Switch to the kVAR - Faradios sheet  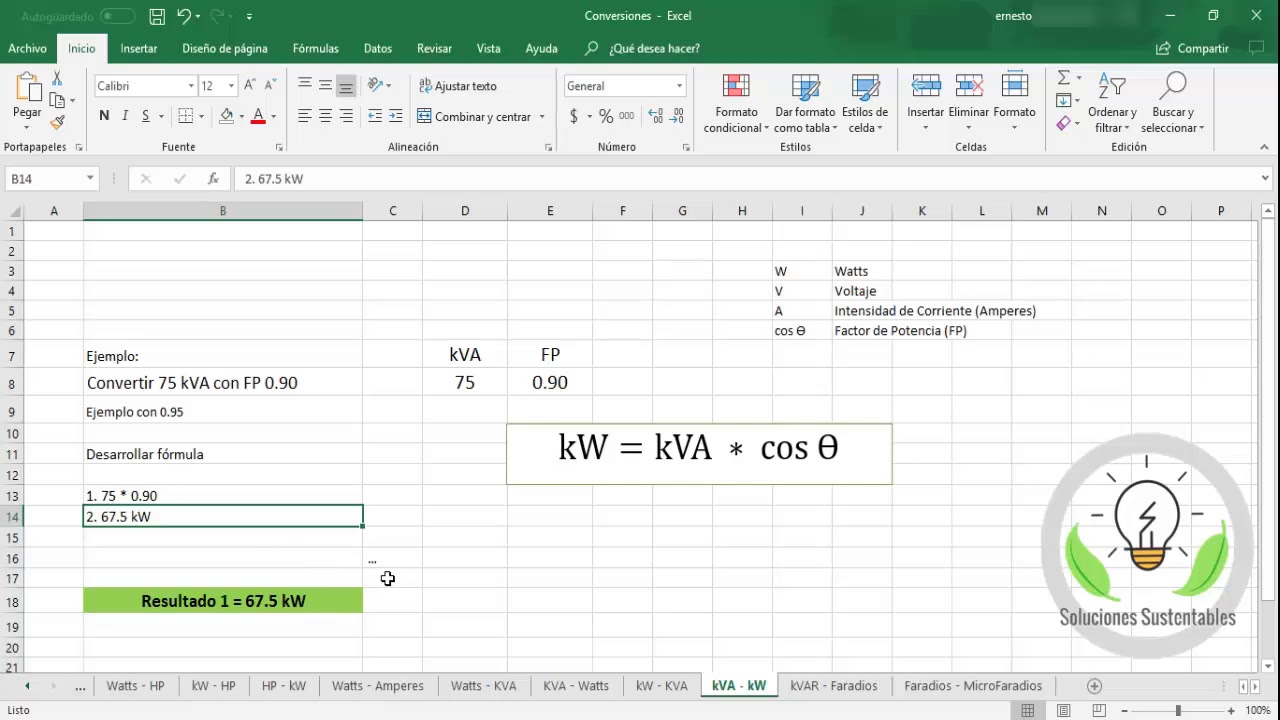tap(833, 686)
